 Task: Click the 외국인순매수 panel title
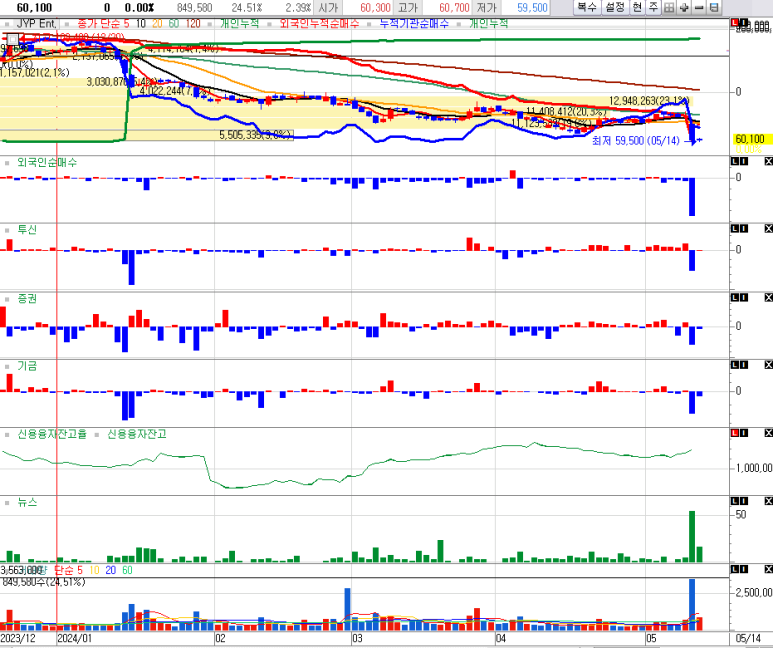[47, 162]
